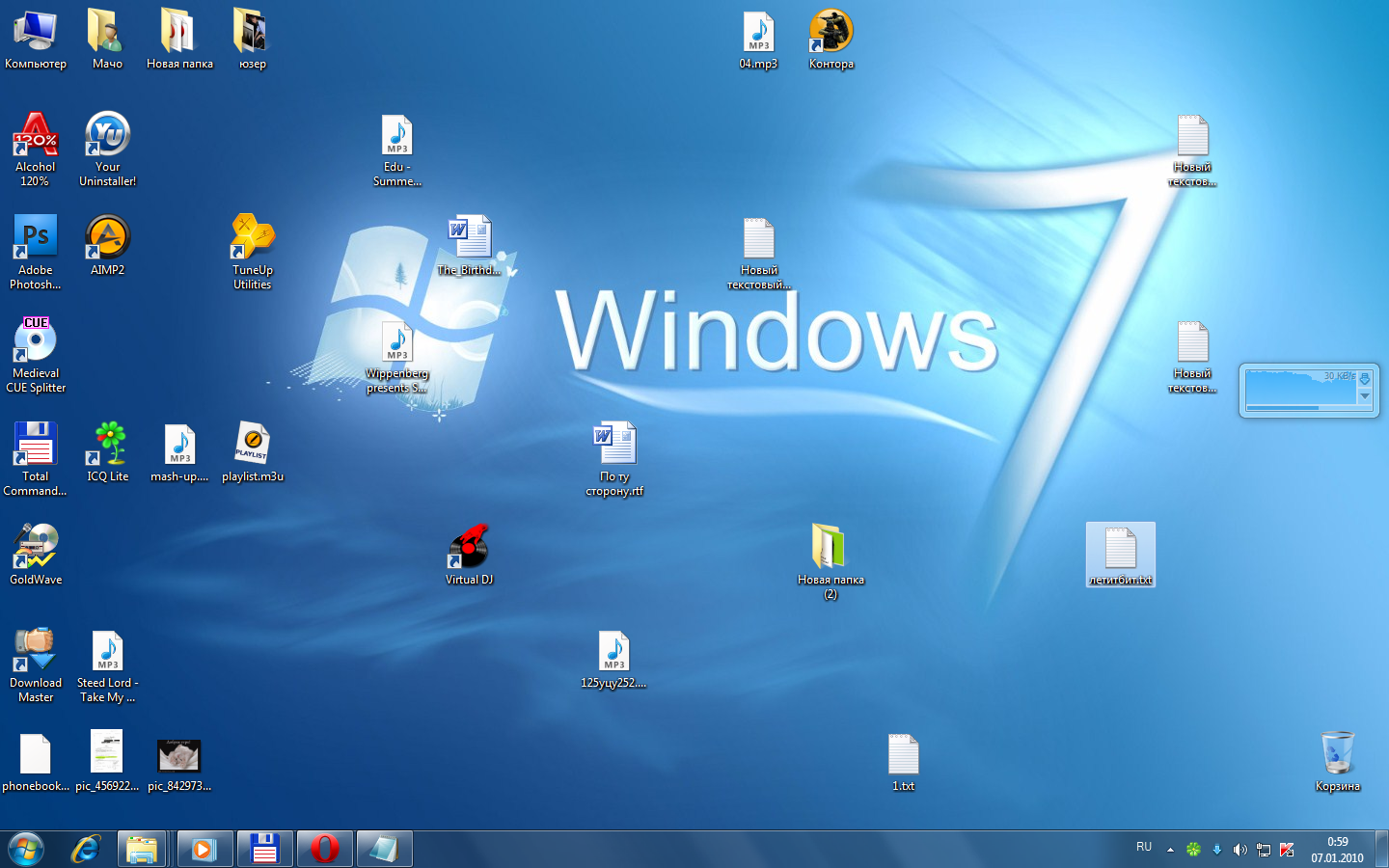Select the GoldWave shortcut
Image resolution: width=1389 pixels, height=868 pixels.
(36, 555)
